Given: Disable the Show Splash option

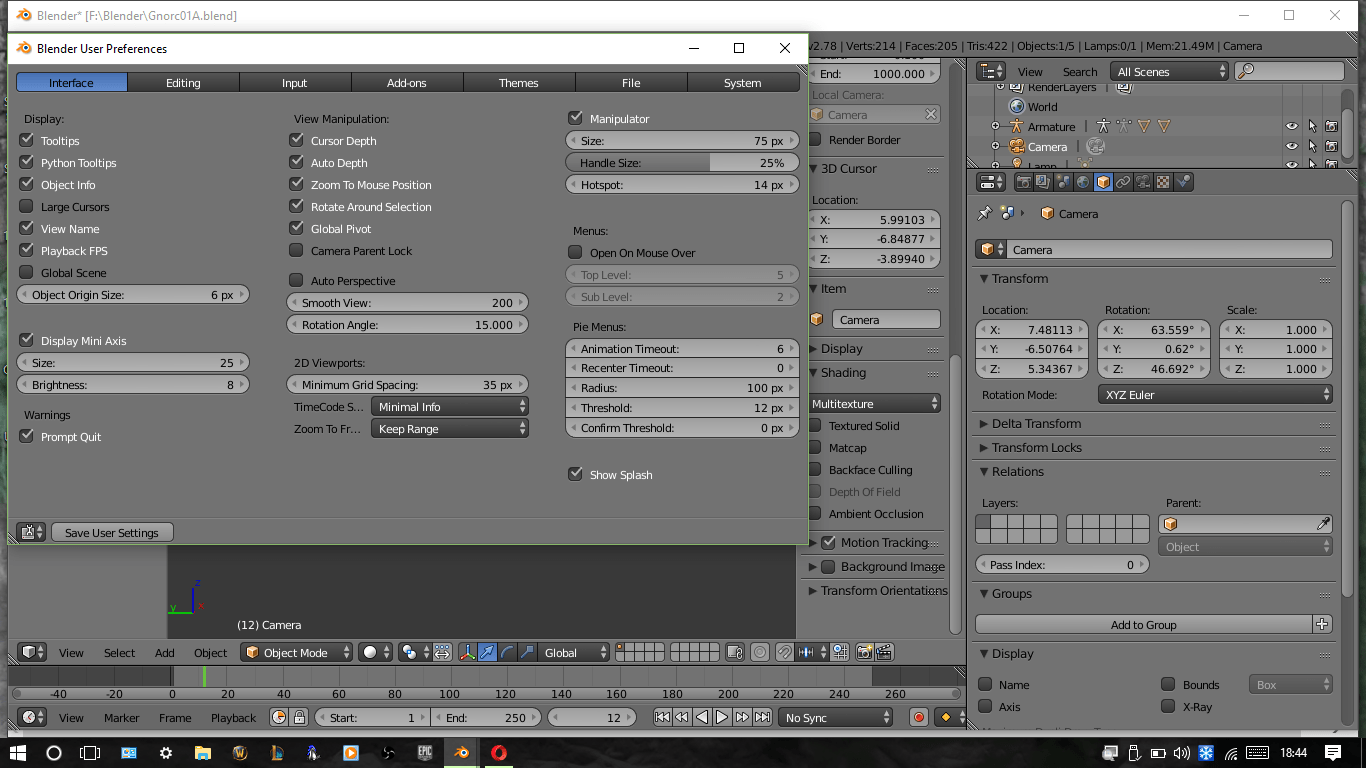Looking at the screenshot, I should pyautogui.click(x=576, y=475).
